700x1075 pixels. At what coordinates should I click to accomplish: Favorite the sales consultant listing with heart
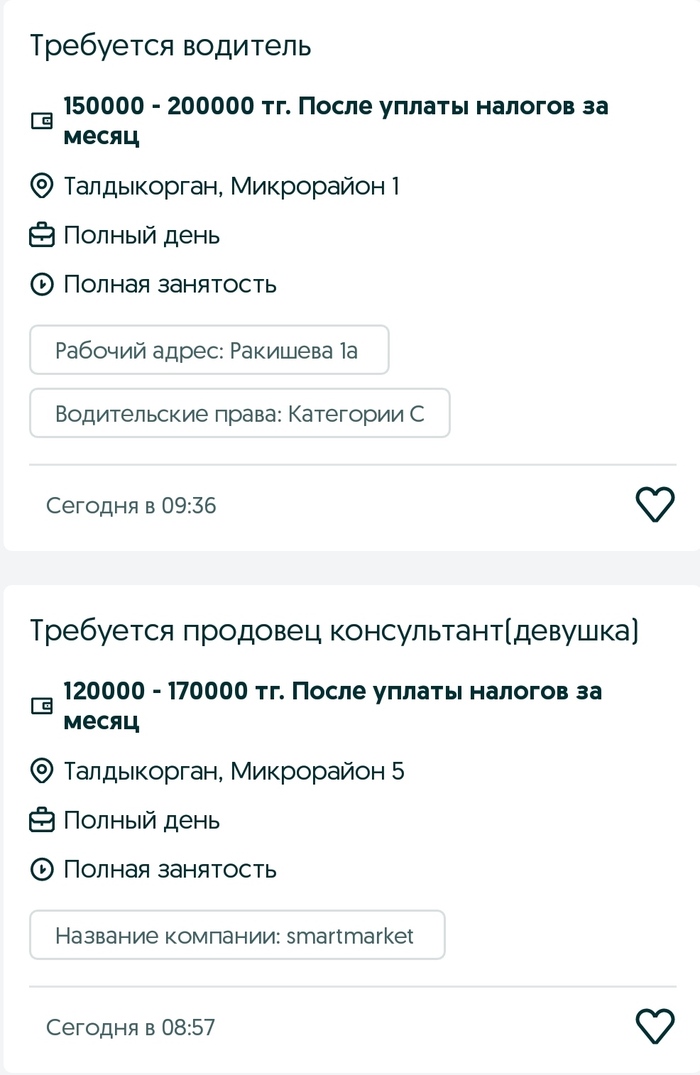click(655, 1026)
